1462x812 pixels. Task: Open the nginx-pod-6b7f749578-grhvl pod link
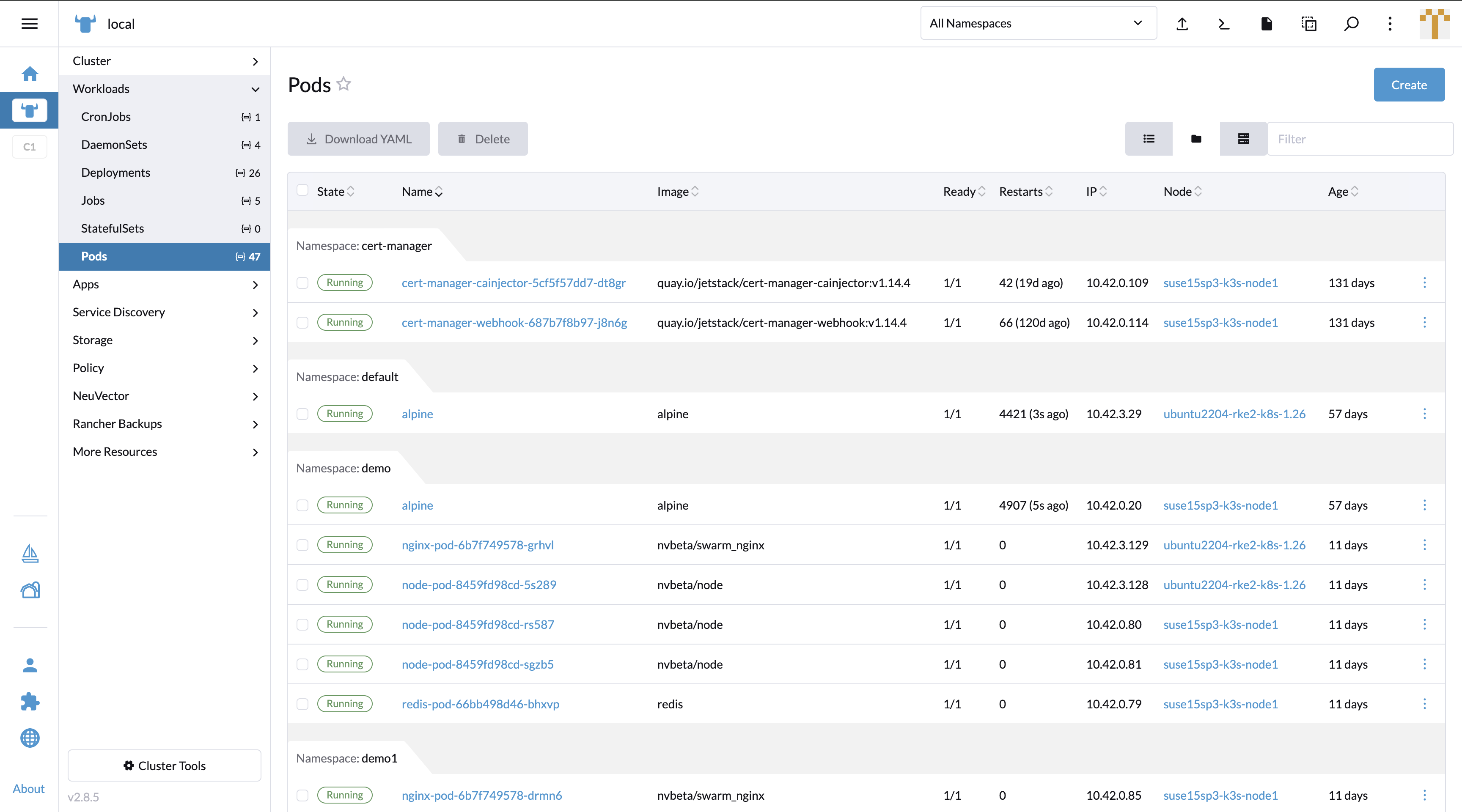pyautogui.click(x=477, y=545)
